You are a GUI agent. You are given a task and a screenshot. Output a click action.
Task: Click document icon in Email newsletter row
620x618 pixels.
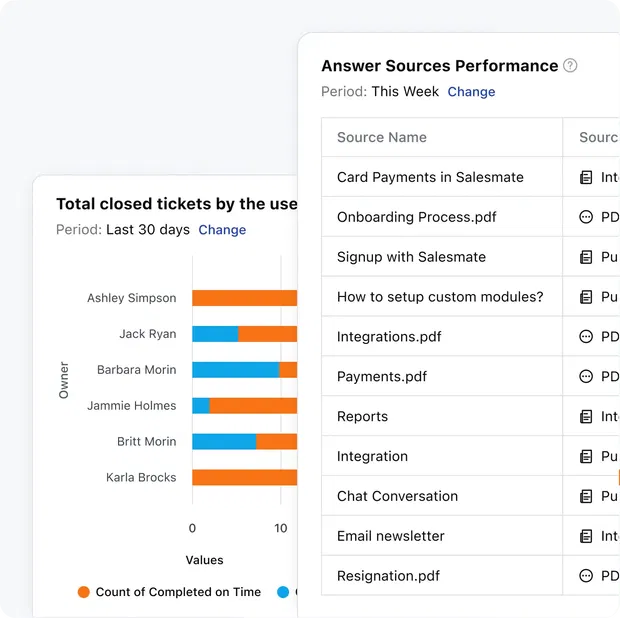(586, 536)
